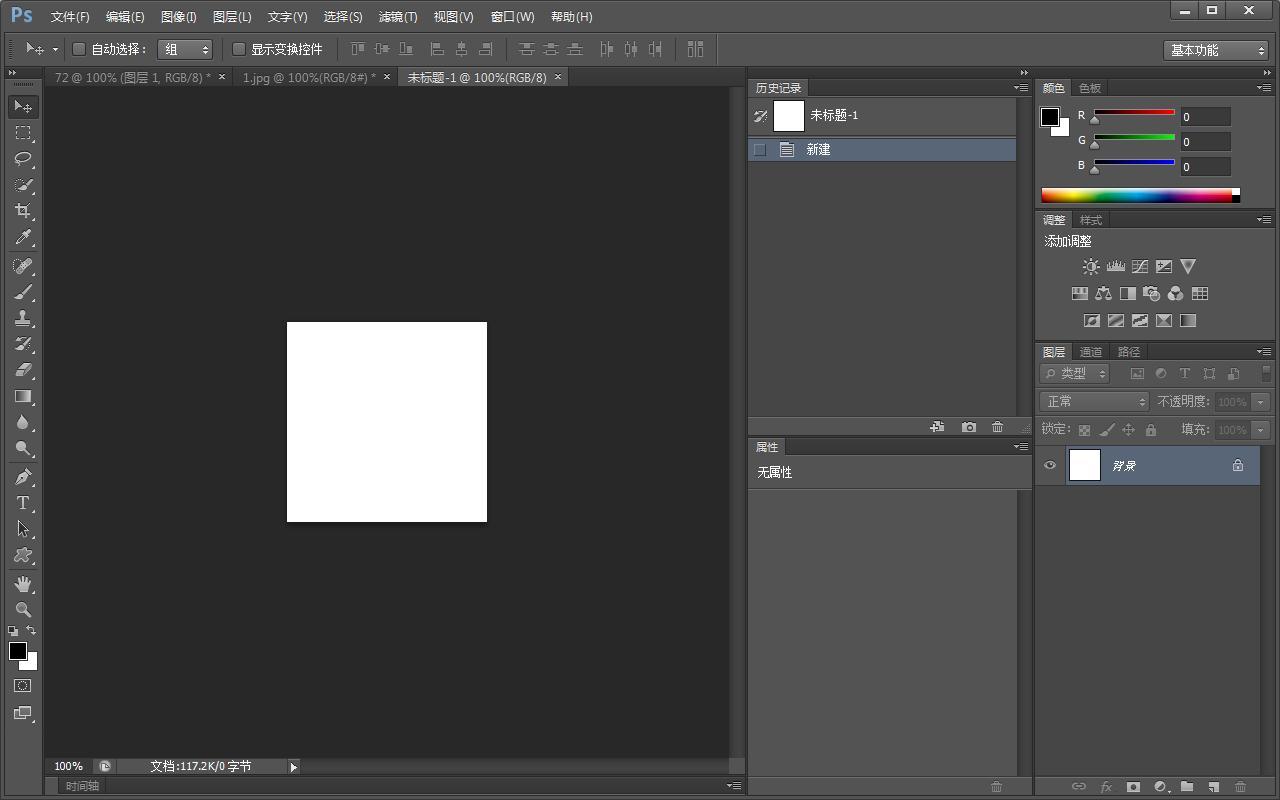Pick the Lasso tool
This screenshot has width=1280, height=800.
click(23, 159)
